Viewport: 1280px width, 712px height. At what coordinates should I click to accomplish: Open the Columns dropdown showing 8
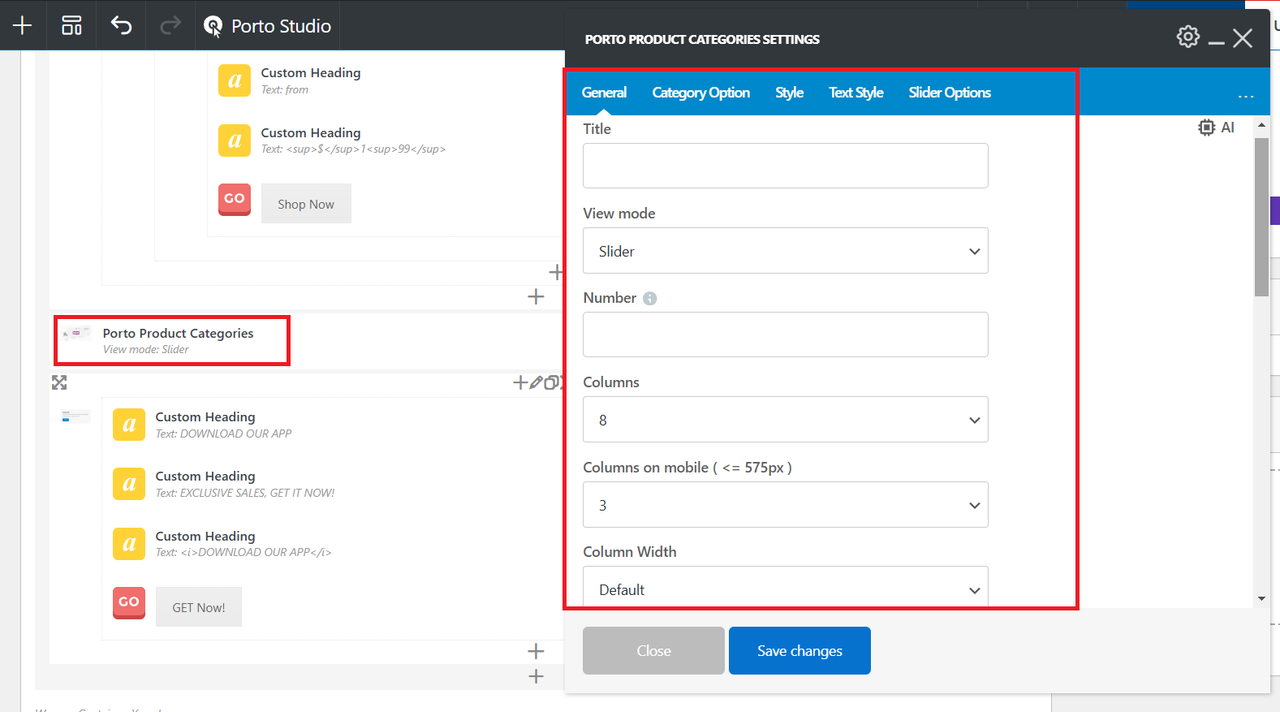pos(785,420)
